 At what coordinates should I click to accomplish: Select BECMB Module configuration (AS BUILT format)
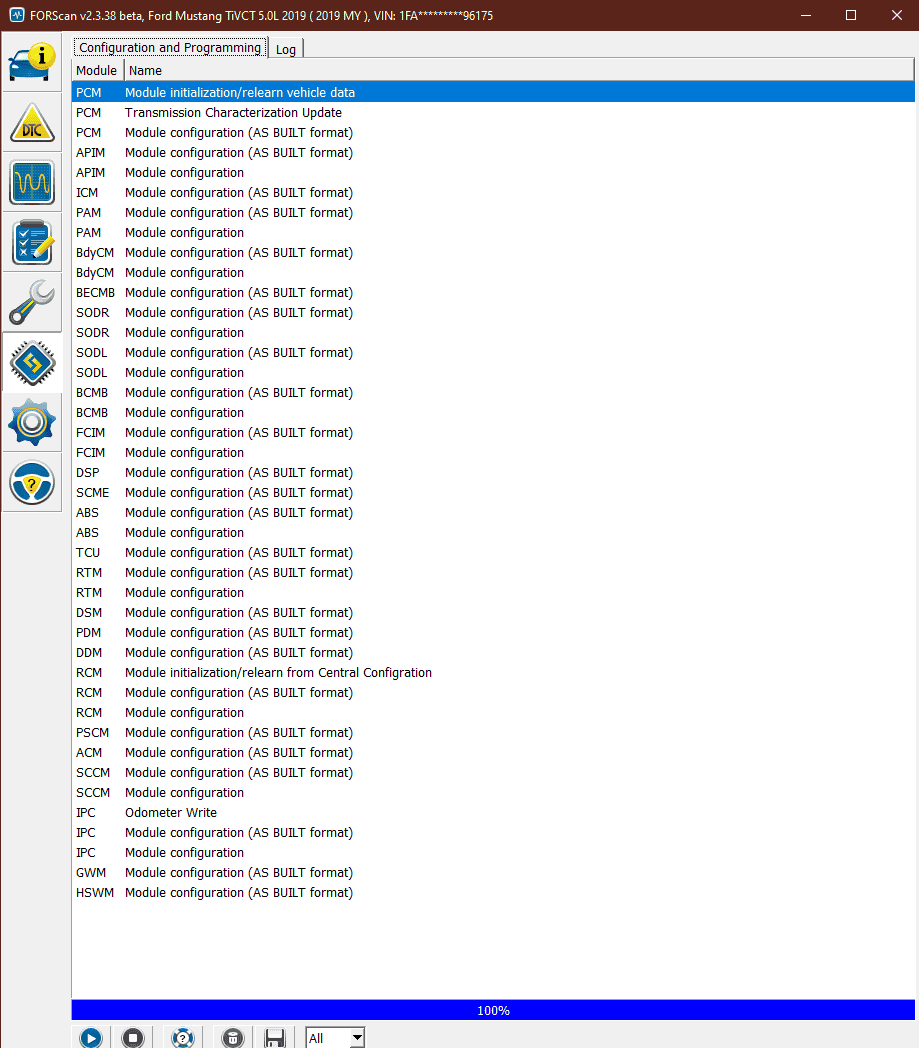click(x=493, y=293)
